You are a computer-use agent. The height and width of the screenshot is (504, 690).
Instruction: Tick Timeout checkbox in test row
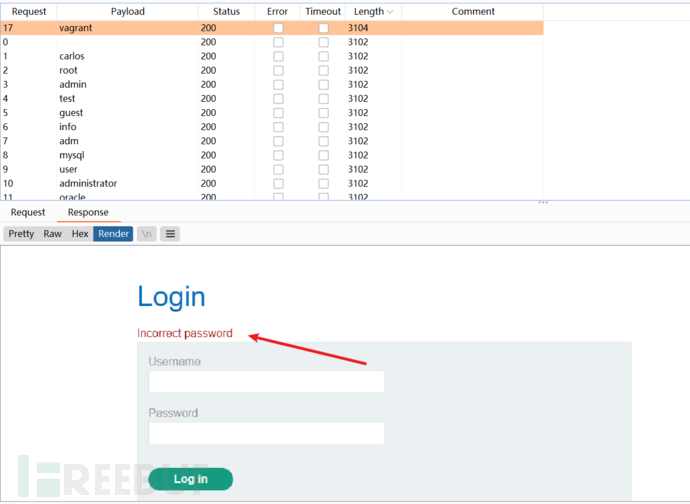323,99
